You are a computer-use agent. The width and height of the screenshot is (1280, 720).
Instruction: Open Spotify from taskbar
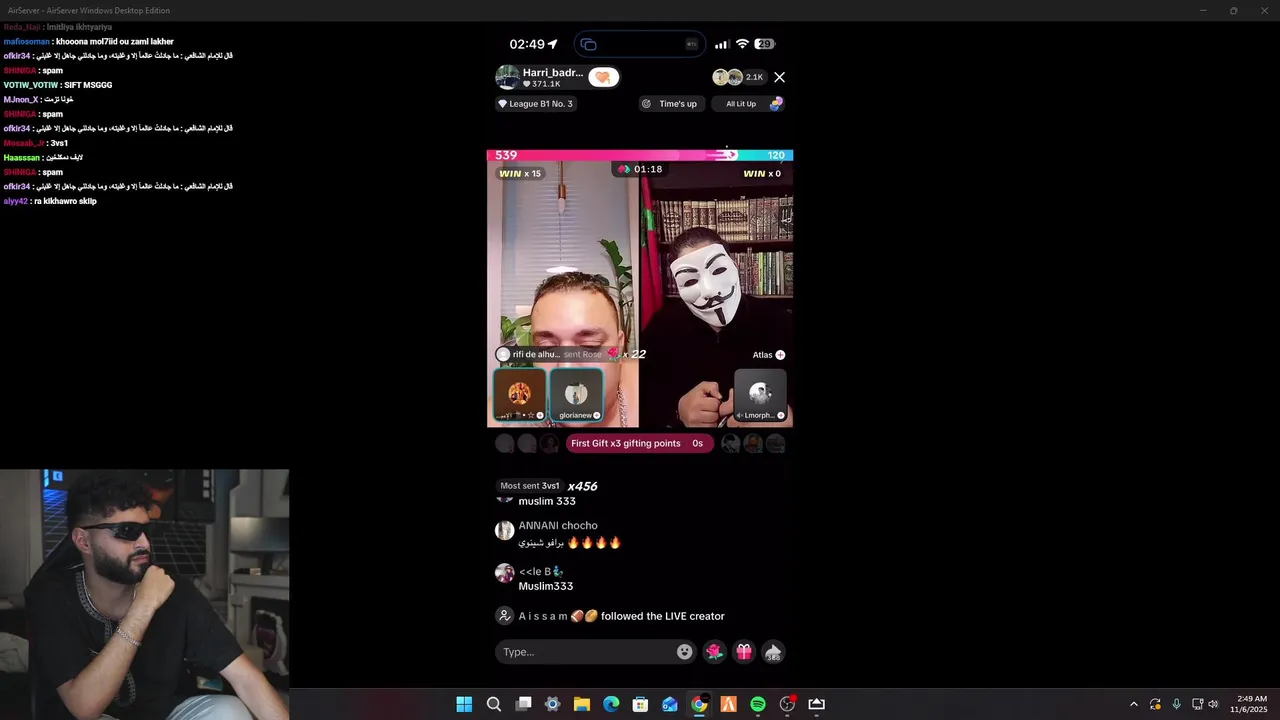[x=758, y=704]
